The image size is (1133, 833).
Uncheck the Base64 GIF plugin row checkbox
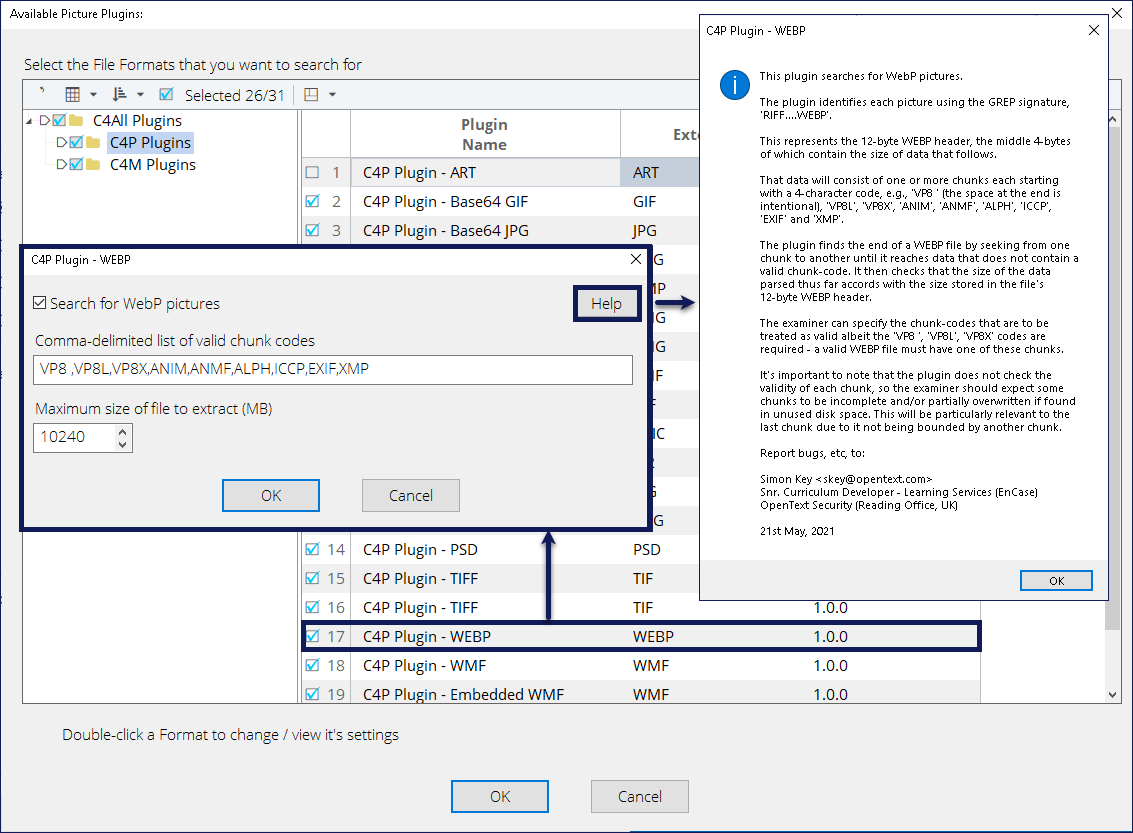(312, 201)
